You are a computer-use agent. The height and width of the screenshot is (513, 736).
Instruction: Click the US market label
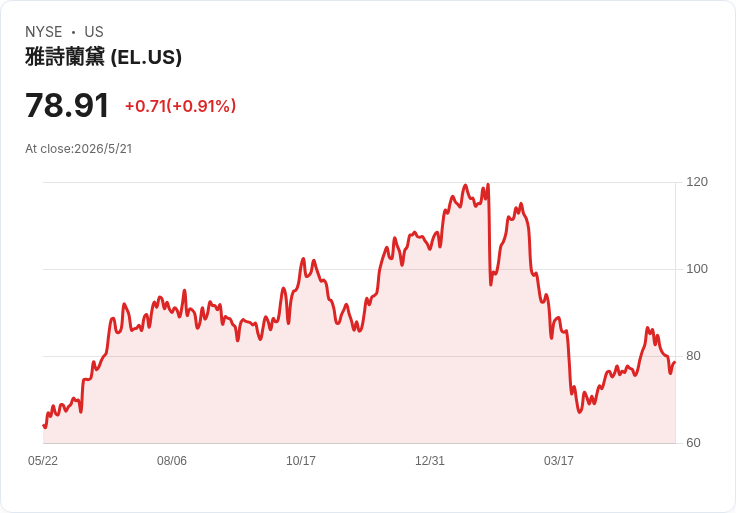[x=94, y=32]
